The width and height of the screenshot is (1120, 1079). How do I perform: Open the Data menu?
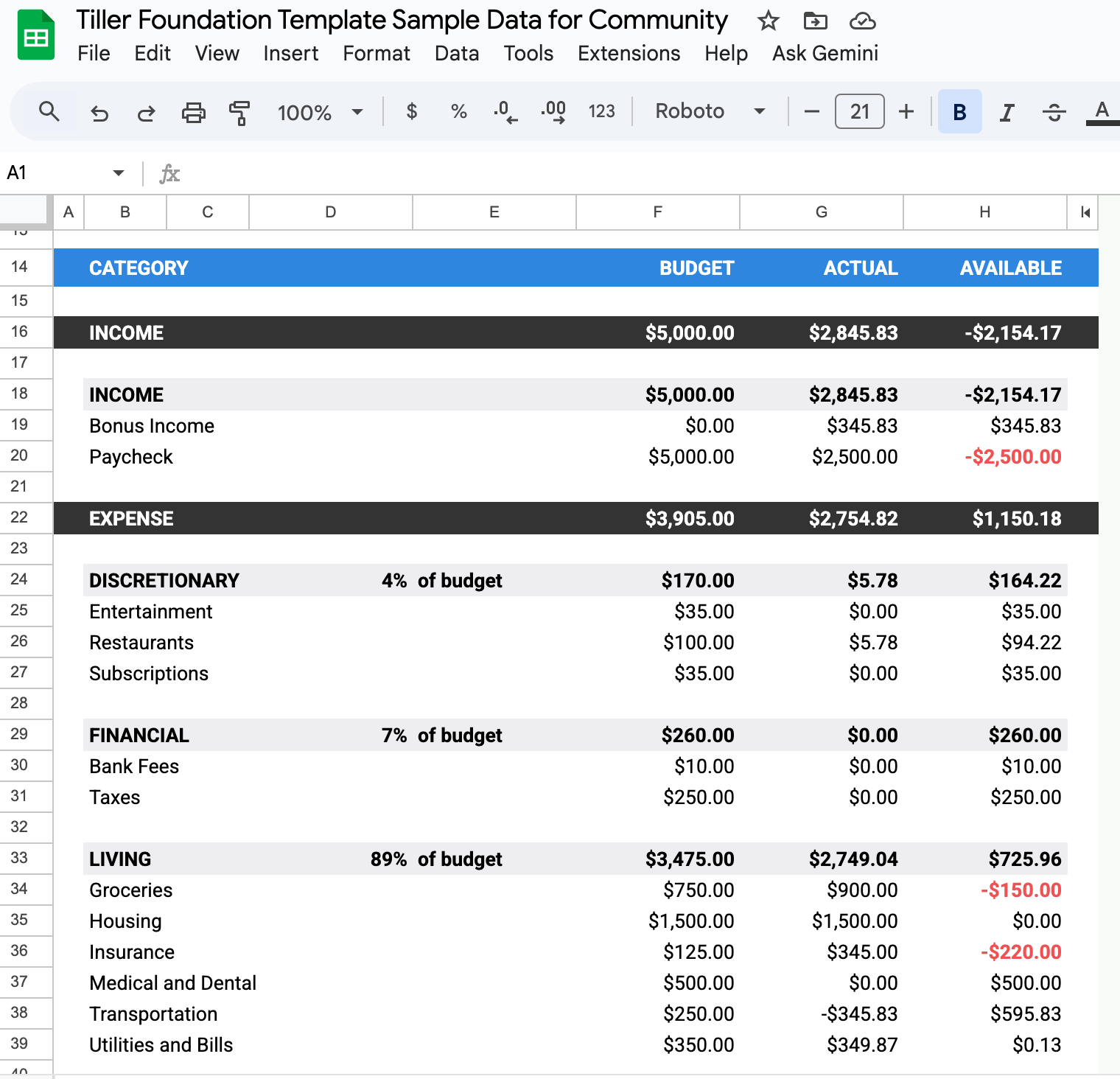click(457, 53)
